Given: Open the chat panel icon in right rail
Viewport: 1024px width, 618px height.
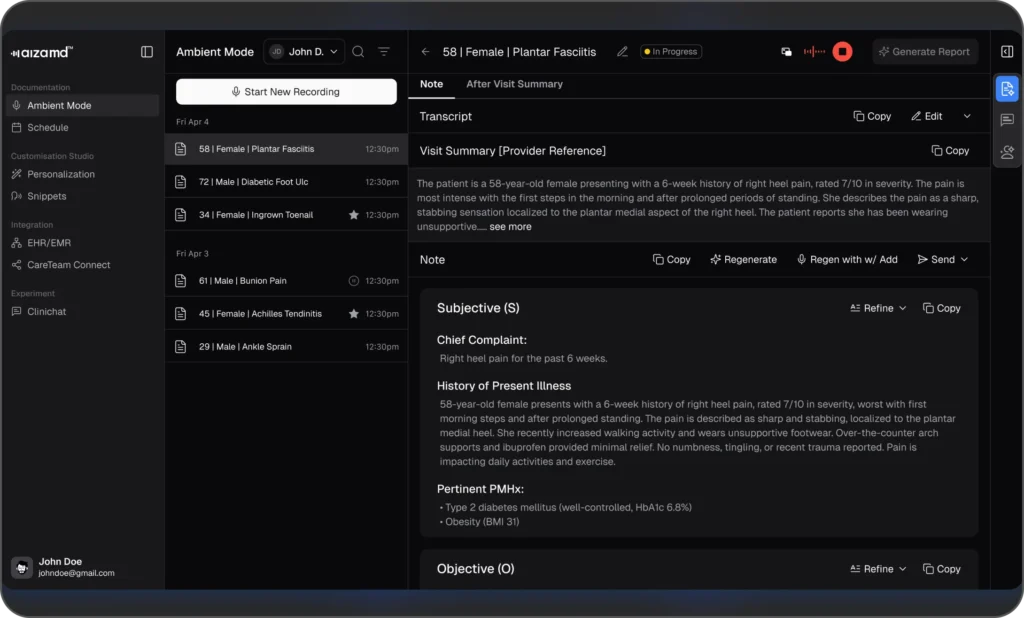Looking at the screenshot, I should click(1007, 120).
